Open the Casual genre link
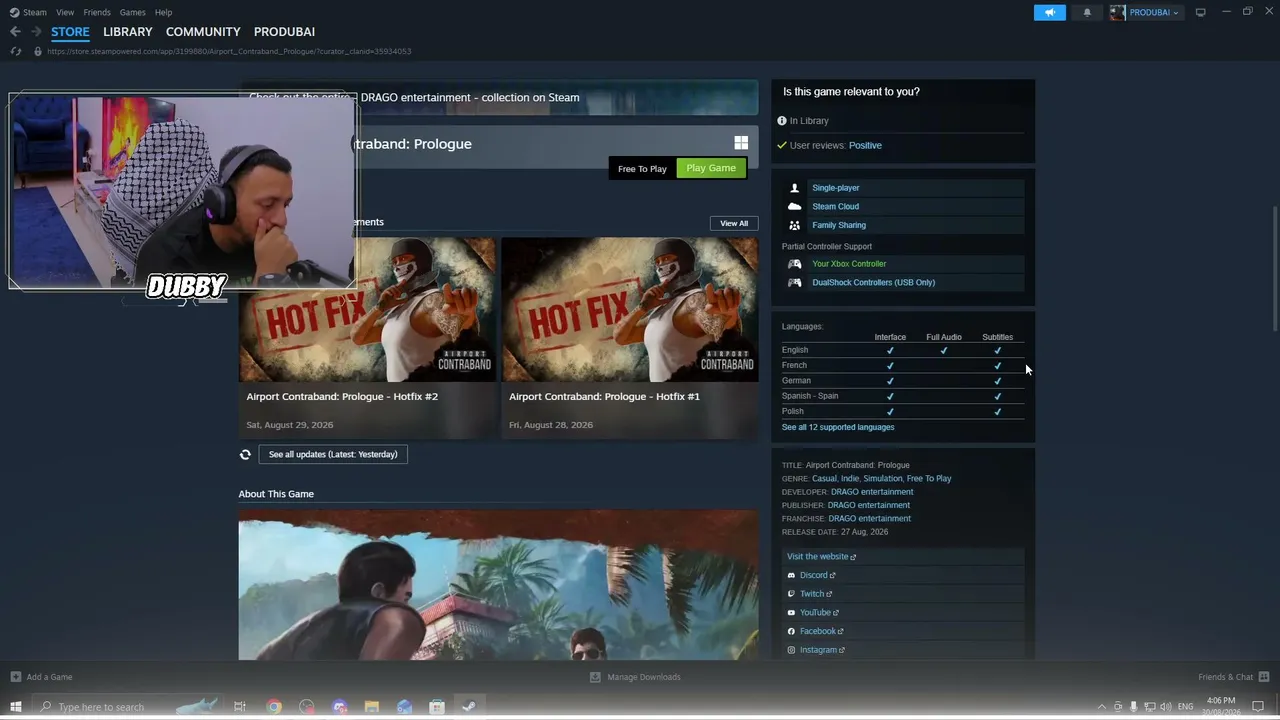The image size is (1280, 720). pyautogui.click(x=824, y=479)
